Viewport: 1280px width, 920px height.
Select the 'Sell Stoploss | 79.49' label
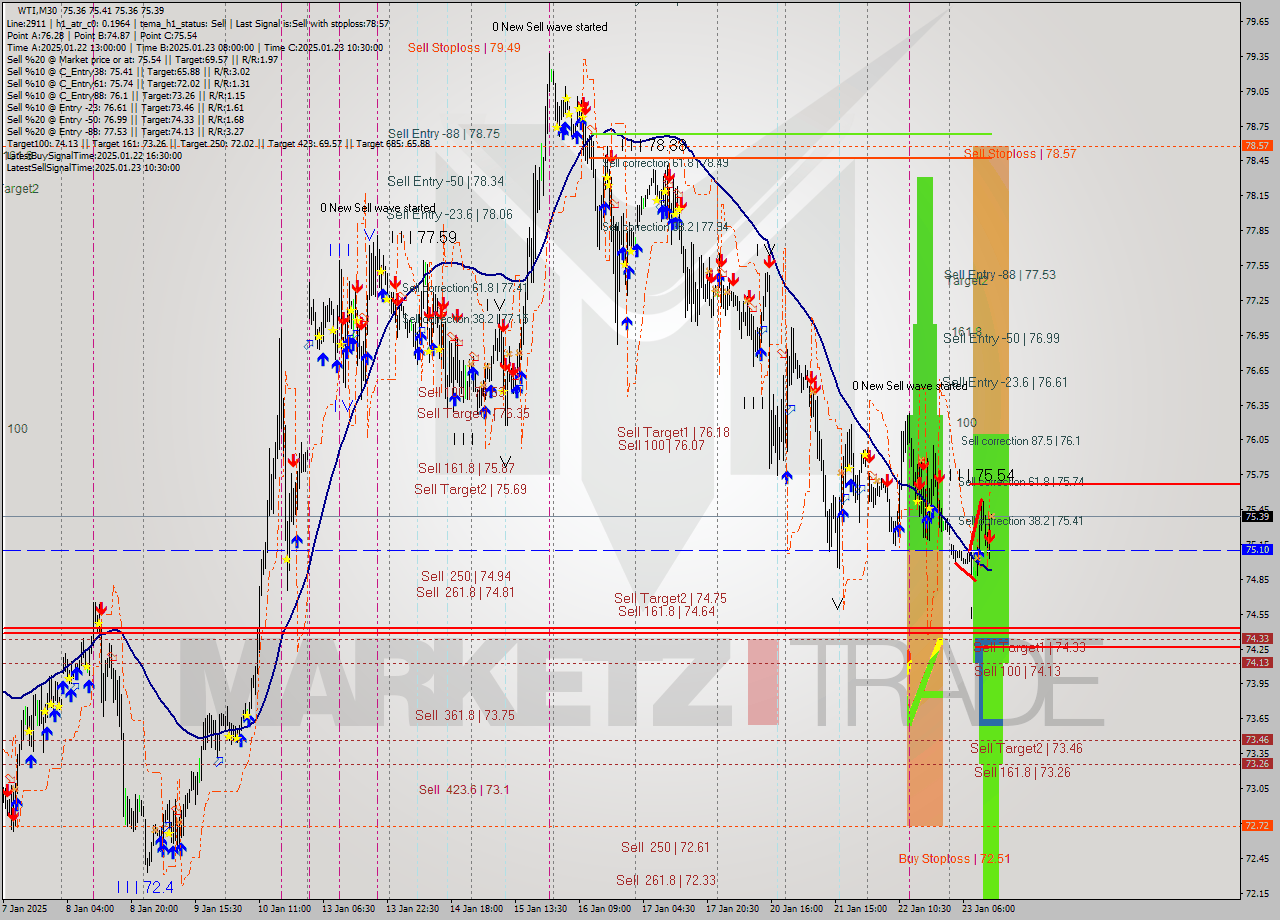point(464,47)
